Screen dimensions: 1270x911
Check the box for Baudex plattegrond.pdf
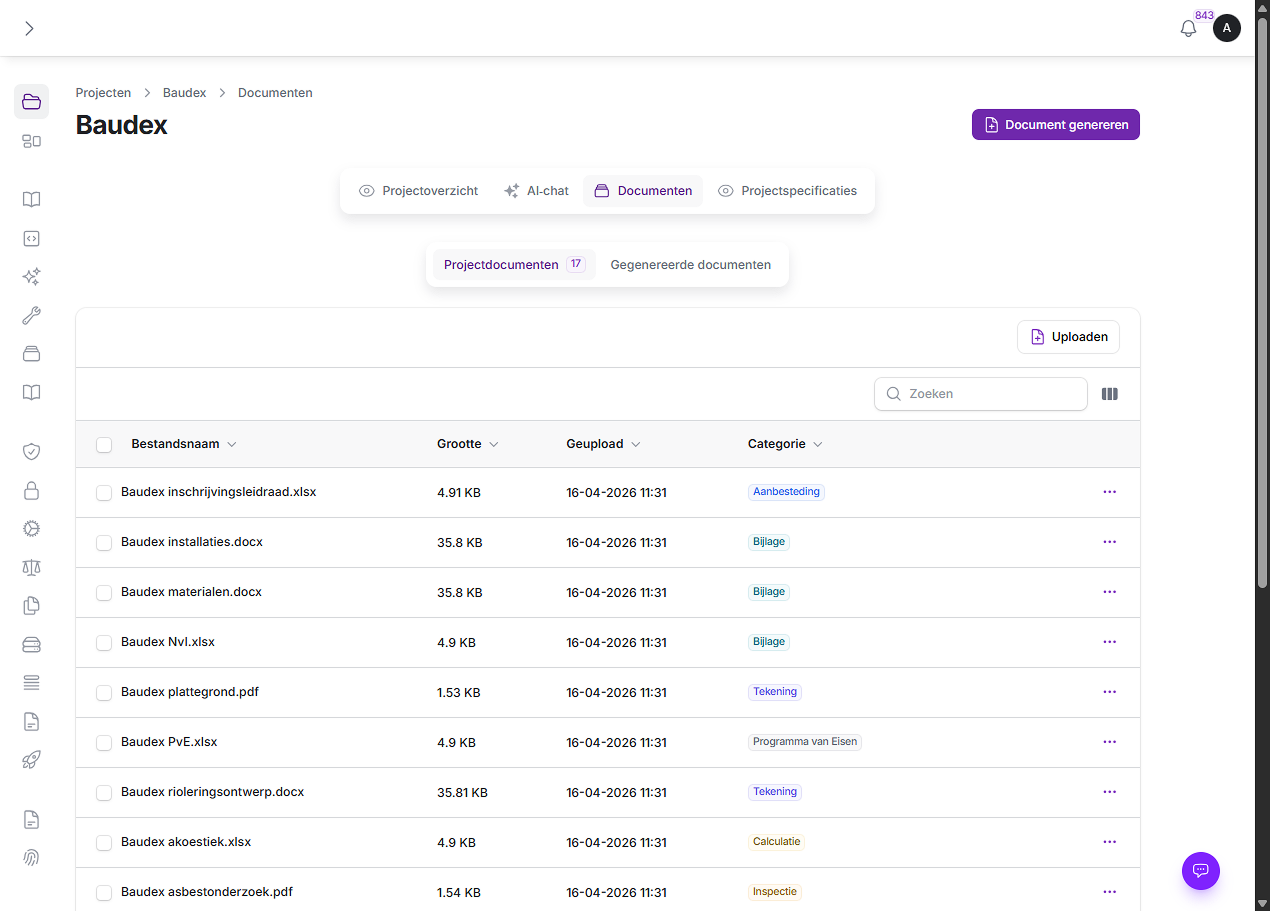pyautogui.click(x=104, y=693)
